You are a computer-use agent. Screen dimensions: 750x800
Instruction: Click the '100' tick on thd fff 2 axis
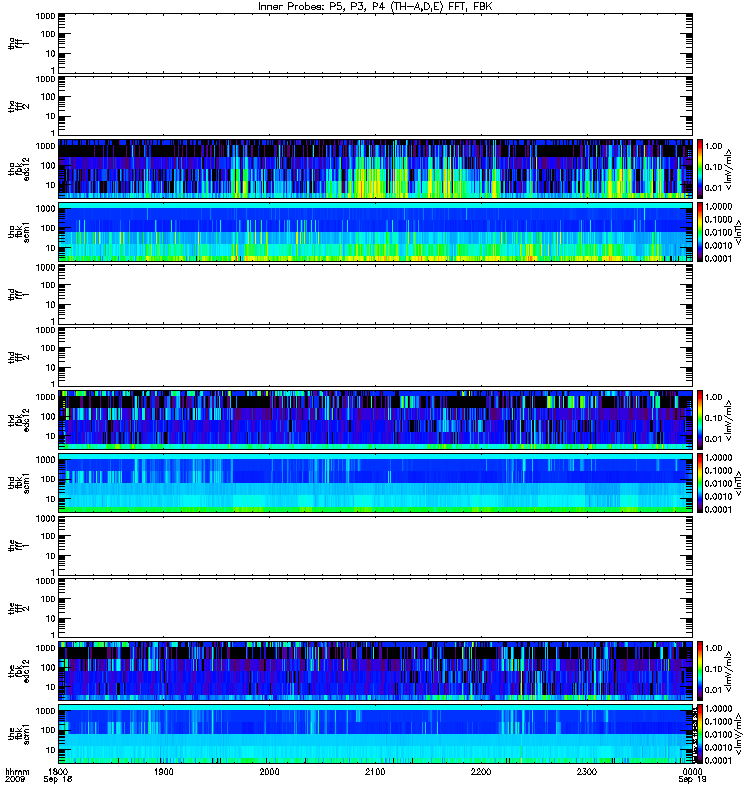(x=48, y=348)
